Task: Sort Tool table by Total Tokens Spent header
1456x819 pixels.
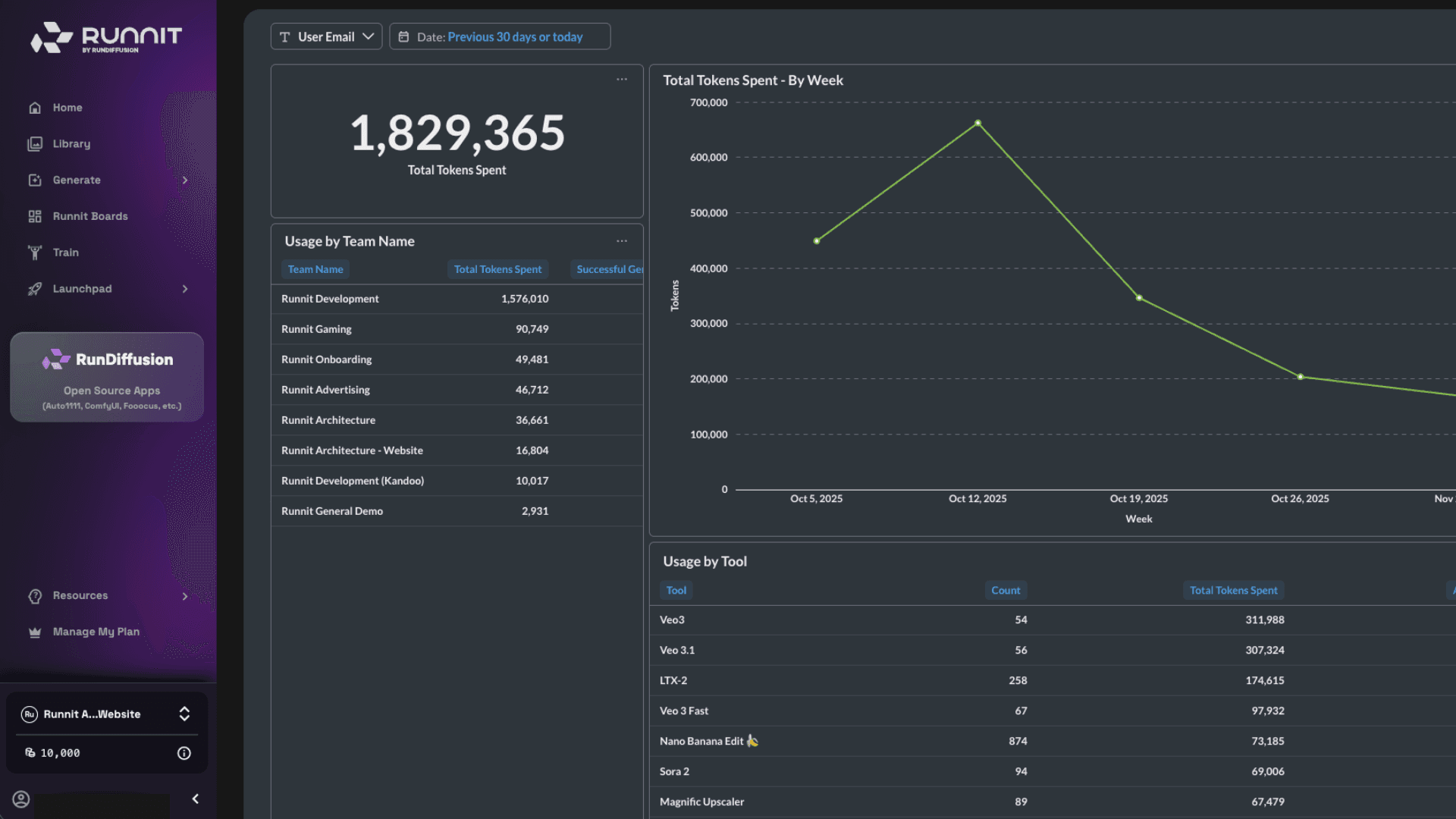Action: point(1233,591)
